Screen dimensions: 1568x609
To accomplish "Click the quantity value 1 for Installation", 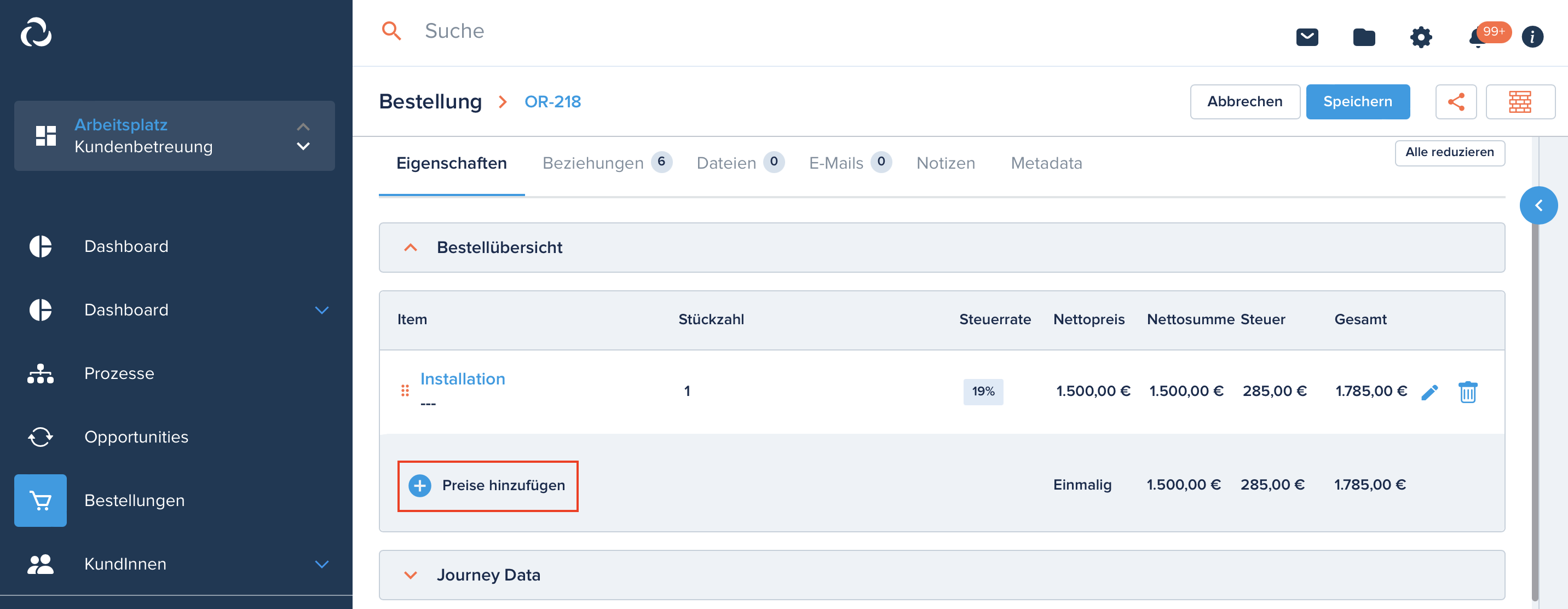I will coord(687,392).
